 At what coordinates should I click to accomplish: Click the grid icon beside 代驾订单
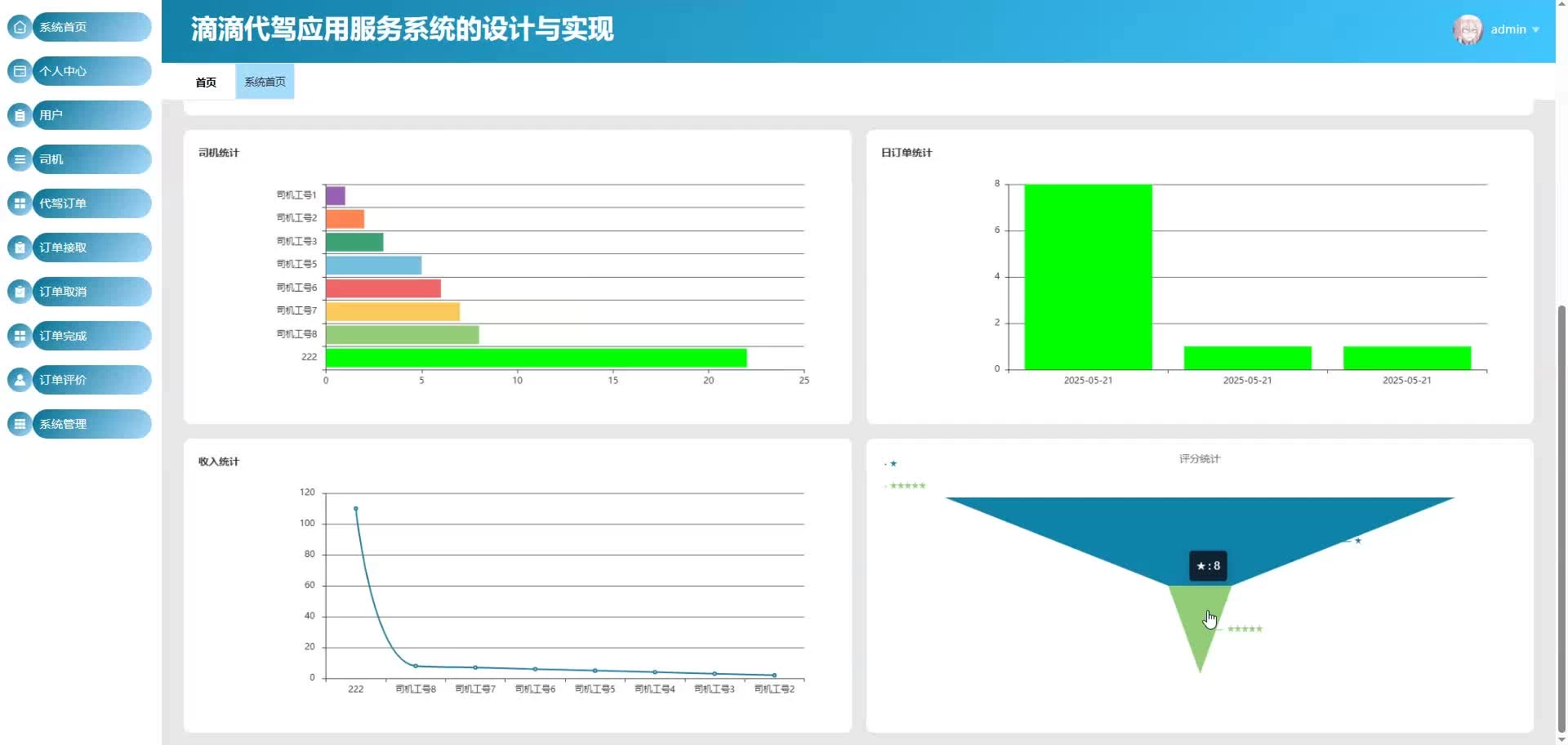(x=20, y=203)
